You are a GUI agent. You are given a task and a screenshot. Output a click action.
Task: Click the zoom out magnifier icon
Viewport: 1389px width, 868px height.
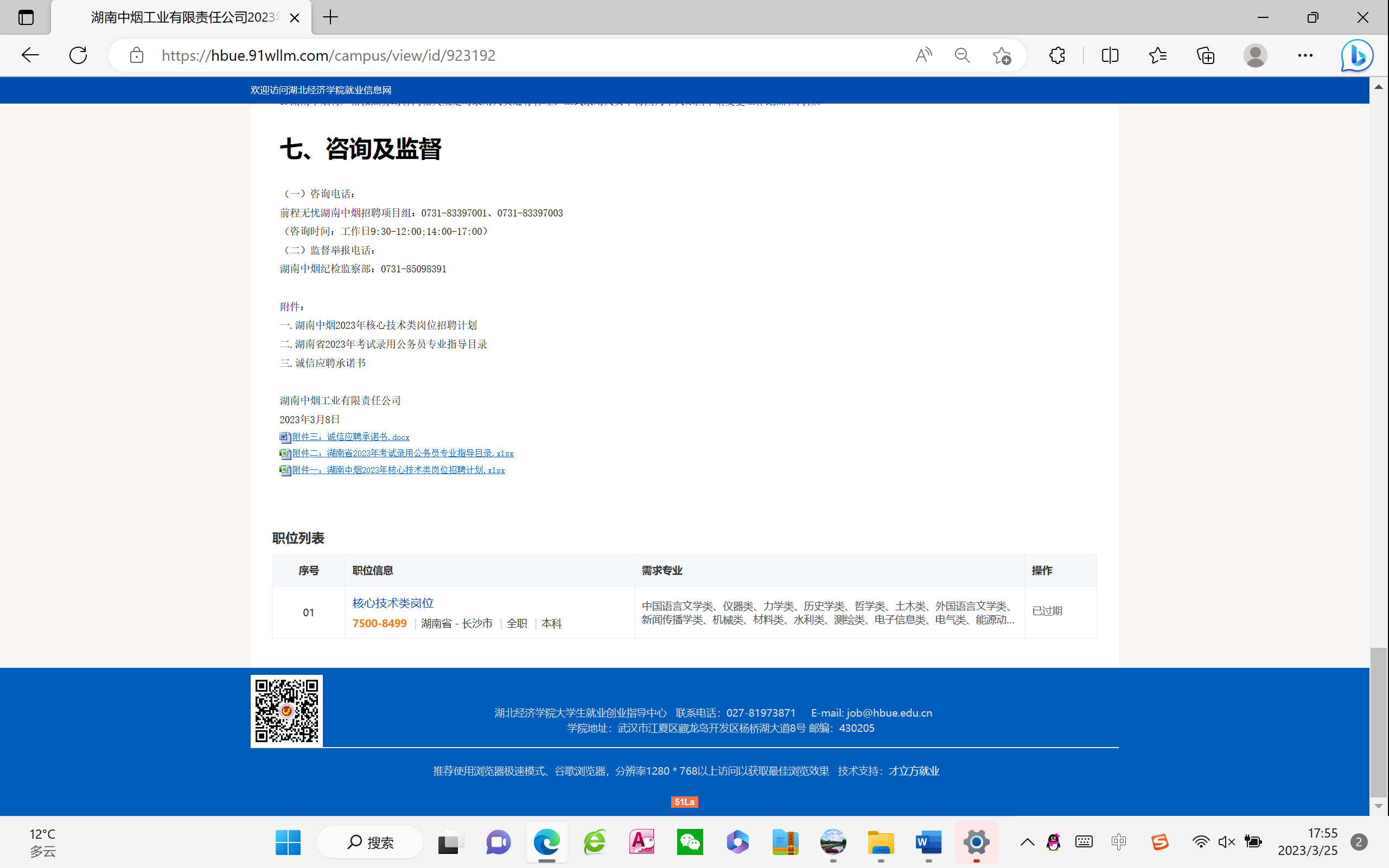pos(963,55)
